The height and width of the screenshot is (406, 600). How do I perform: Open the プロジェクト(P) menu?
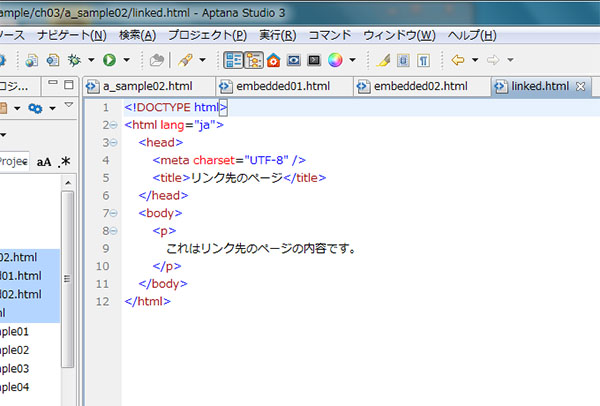[207, 36]
